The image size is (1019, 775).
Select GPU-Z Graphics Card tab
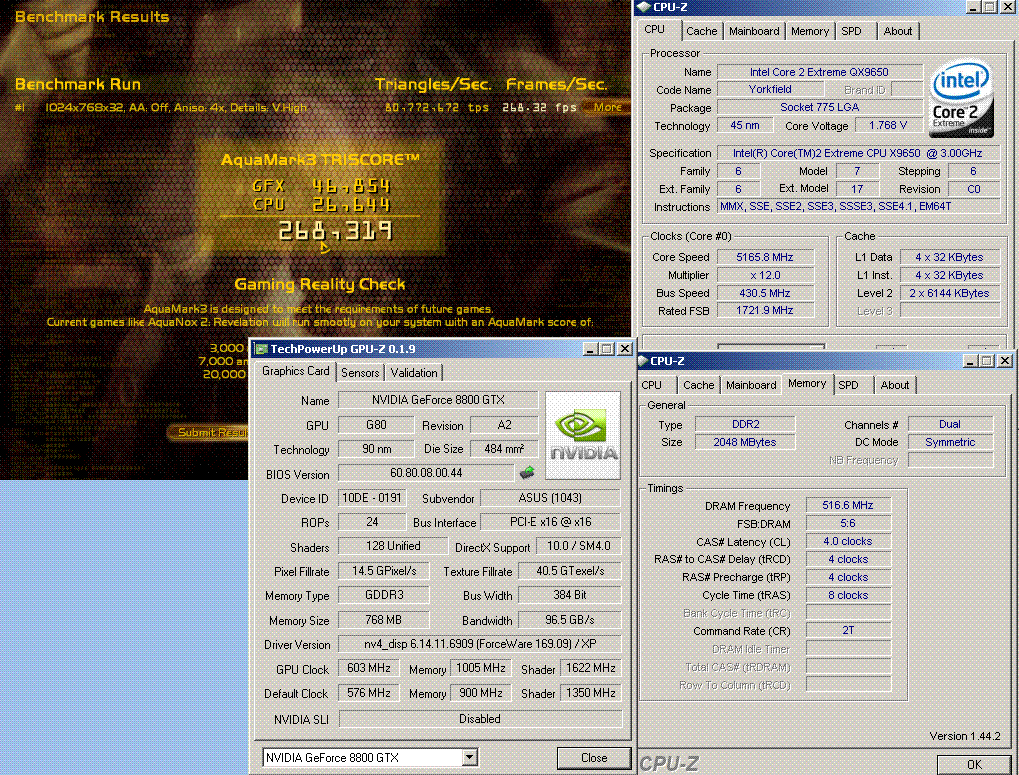(296, 371)
